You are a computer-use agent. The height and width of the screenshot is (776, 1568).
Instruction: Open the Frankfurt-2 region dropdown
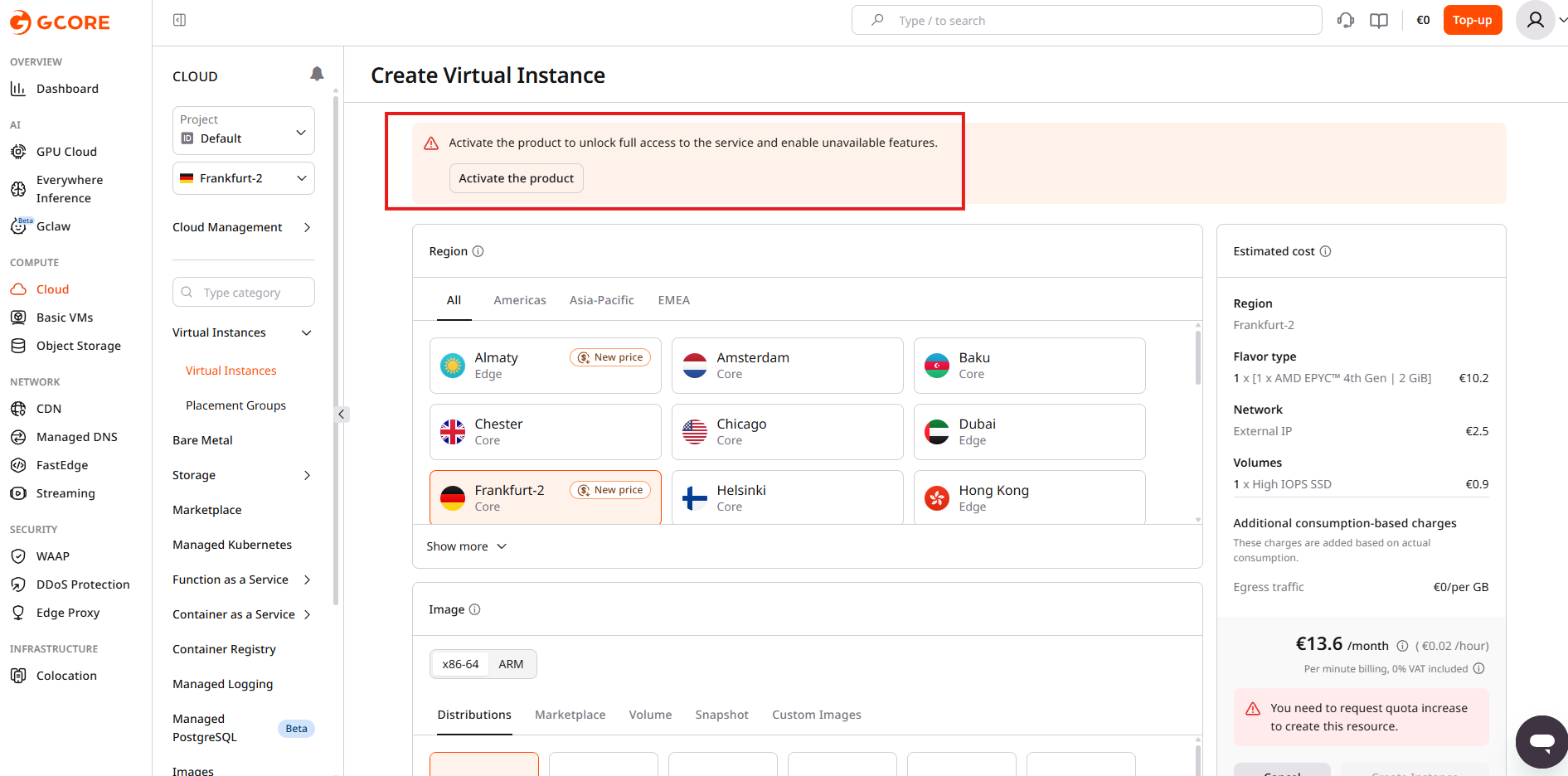(x=243, y=178)
